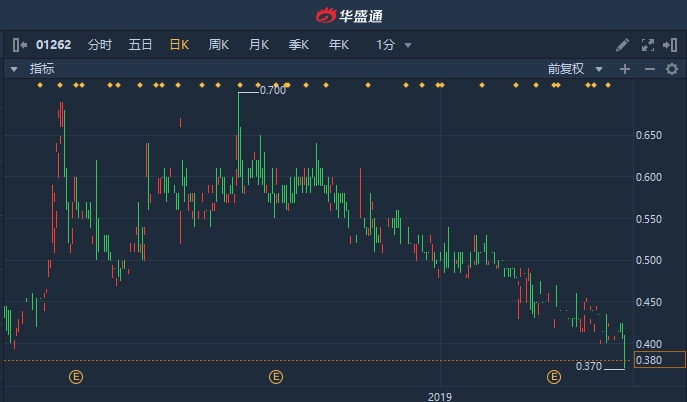Click the 年K yearly chart button

tap(338, 45)
